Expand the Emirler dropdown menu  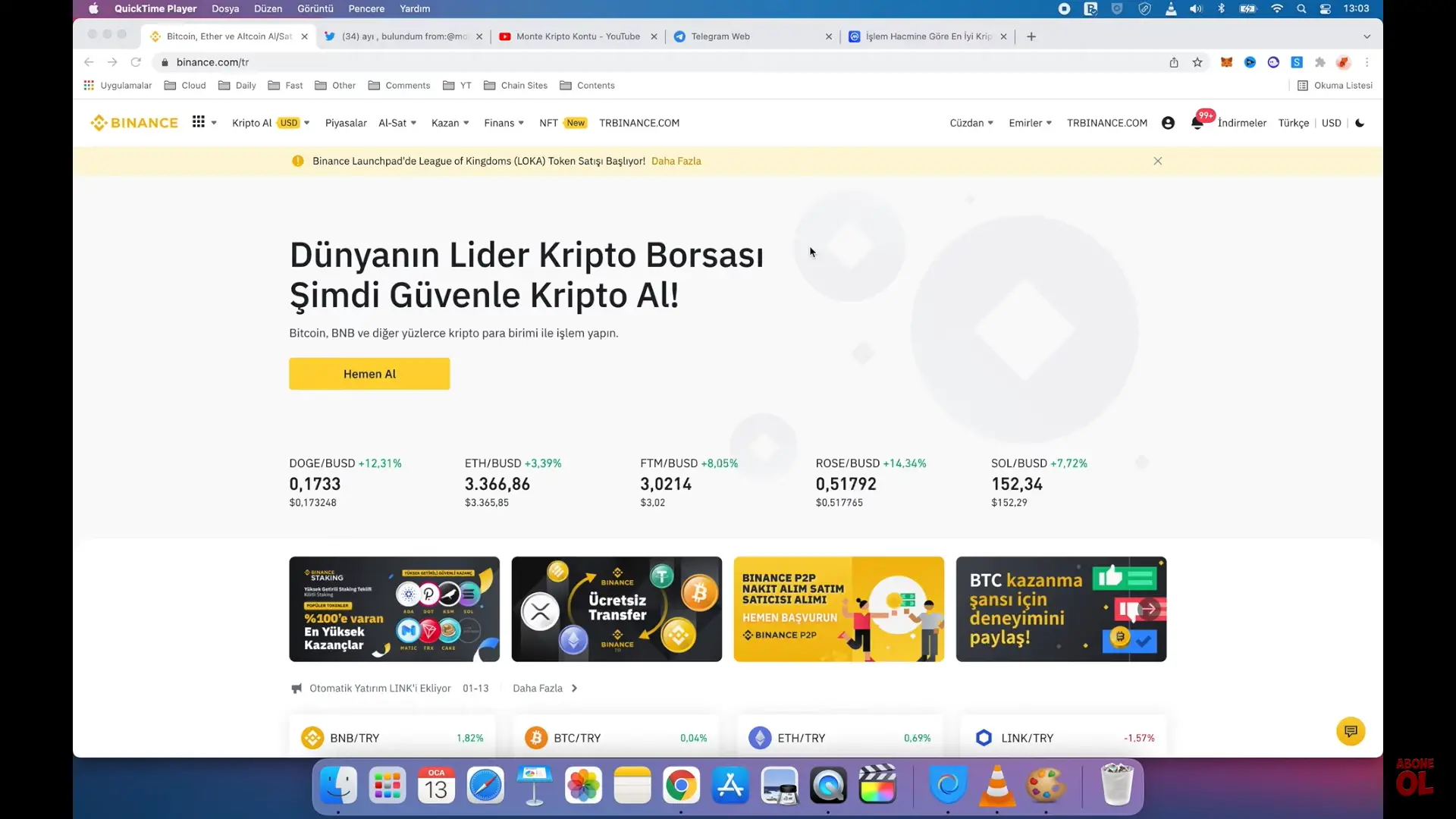(1030, 123)
